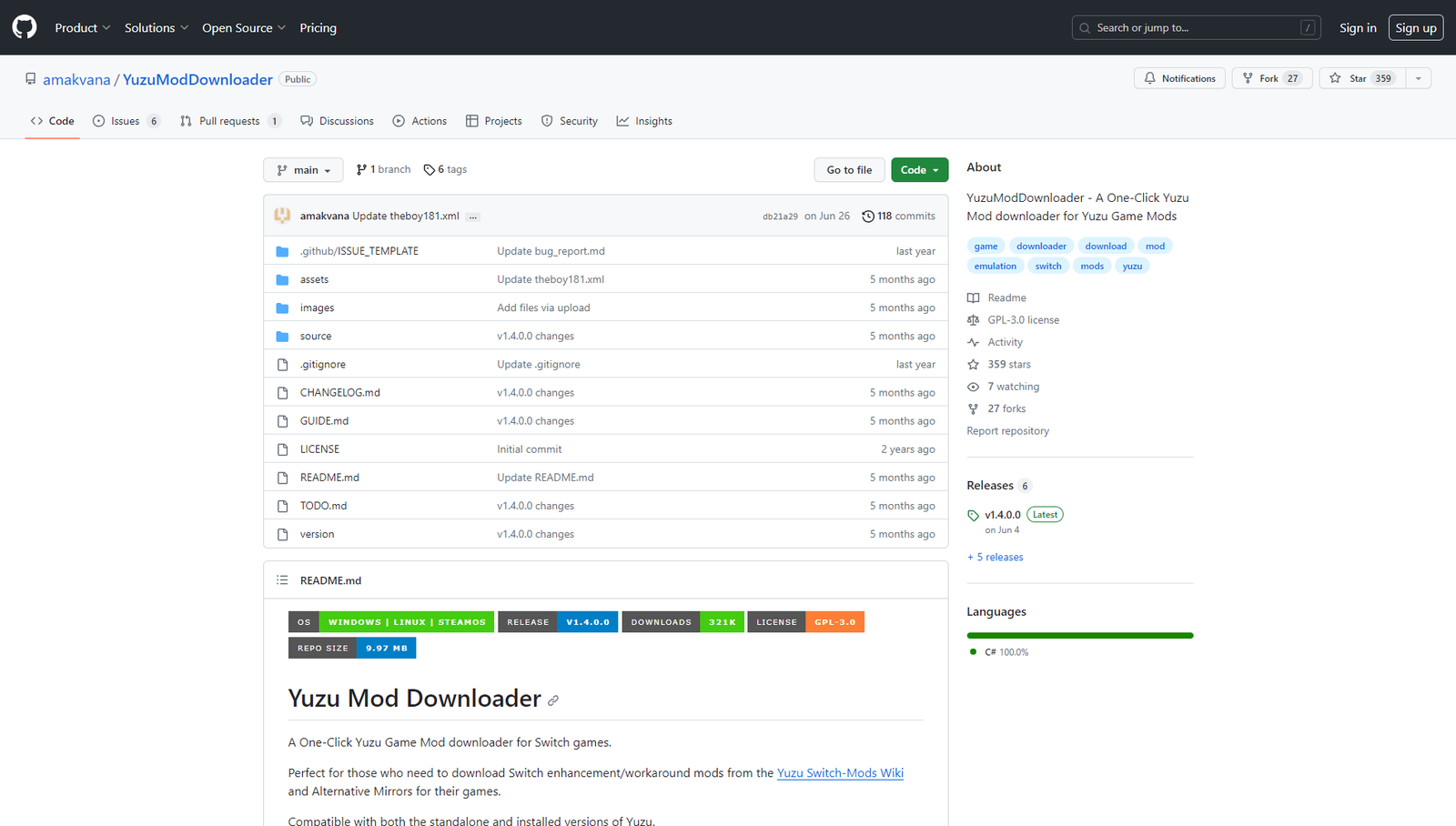Click the Go to file button

(849, 170)
